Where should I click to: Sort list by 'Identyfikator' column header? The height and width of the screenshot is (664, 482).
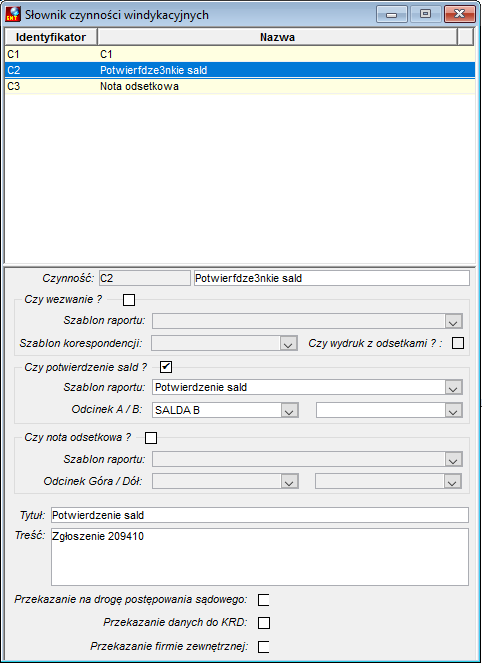pyautogui.click(x=51, y=37)
